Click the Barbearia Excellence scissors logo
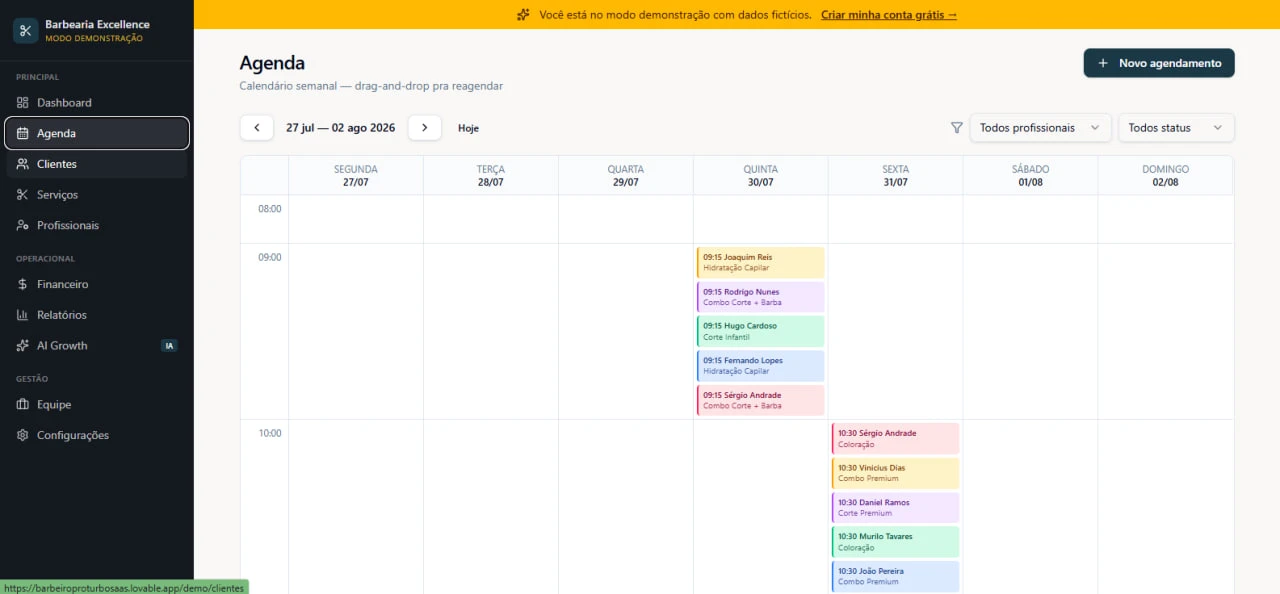1280x594 pixels. [x=25, y=30]
